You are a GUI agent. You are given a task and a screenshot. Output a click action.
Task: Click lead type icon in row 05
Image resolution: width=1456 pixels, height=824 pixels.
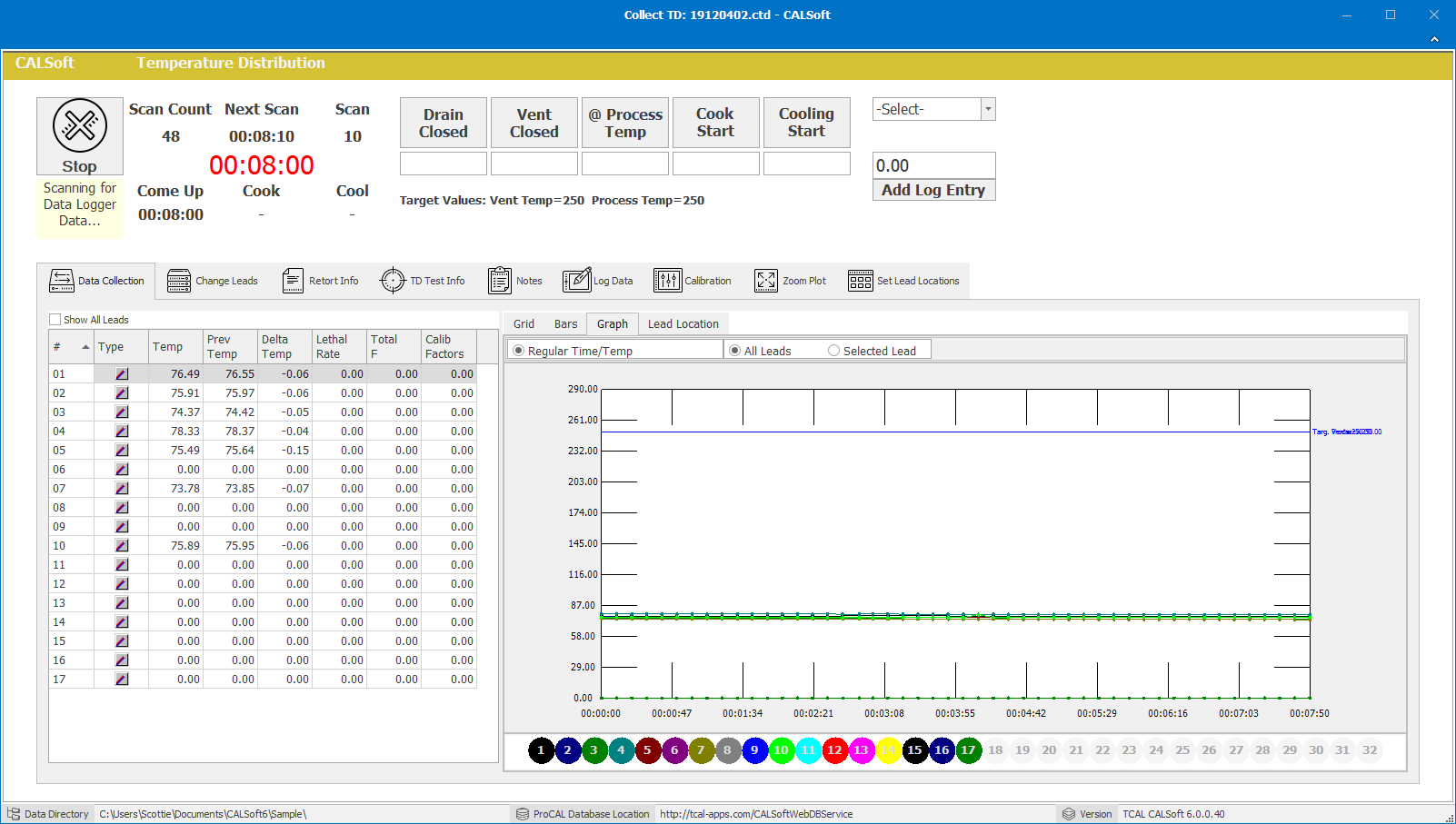point(122,451)
